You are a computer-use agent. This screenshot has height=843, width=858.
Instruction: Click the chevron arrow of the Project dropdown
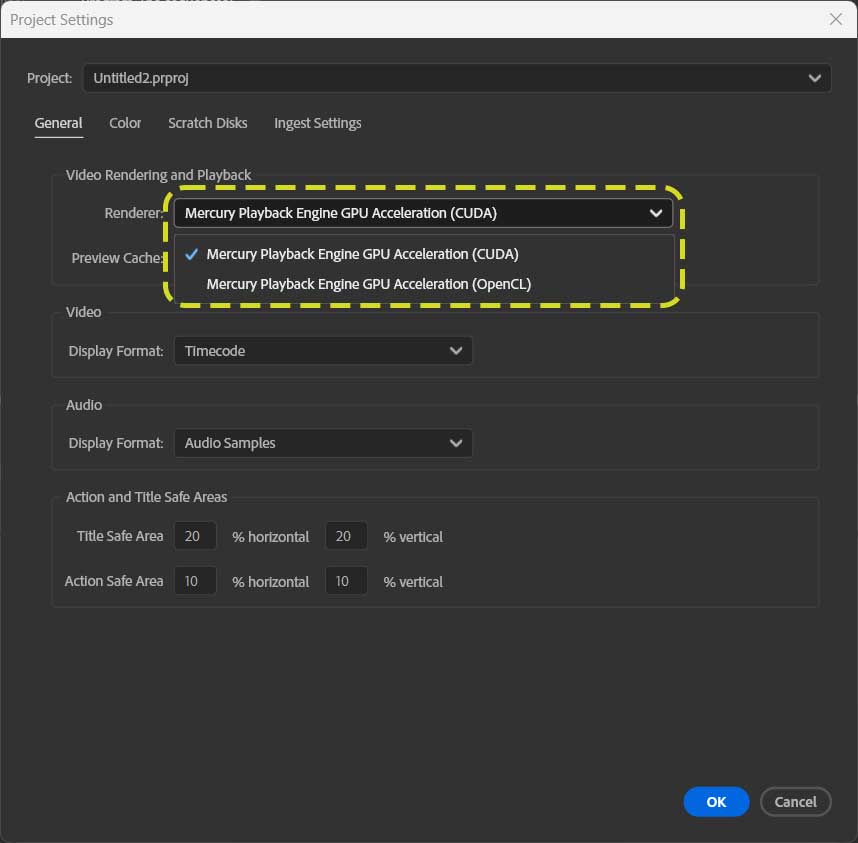point(817,78)
